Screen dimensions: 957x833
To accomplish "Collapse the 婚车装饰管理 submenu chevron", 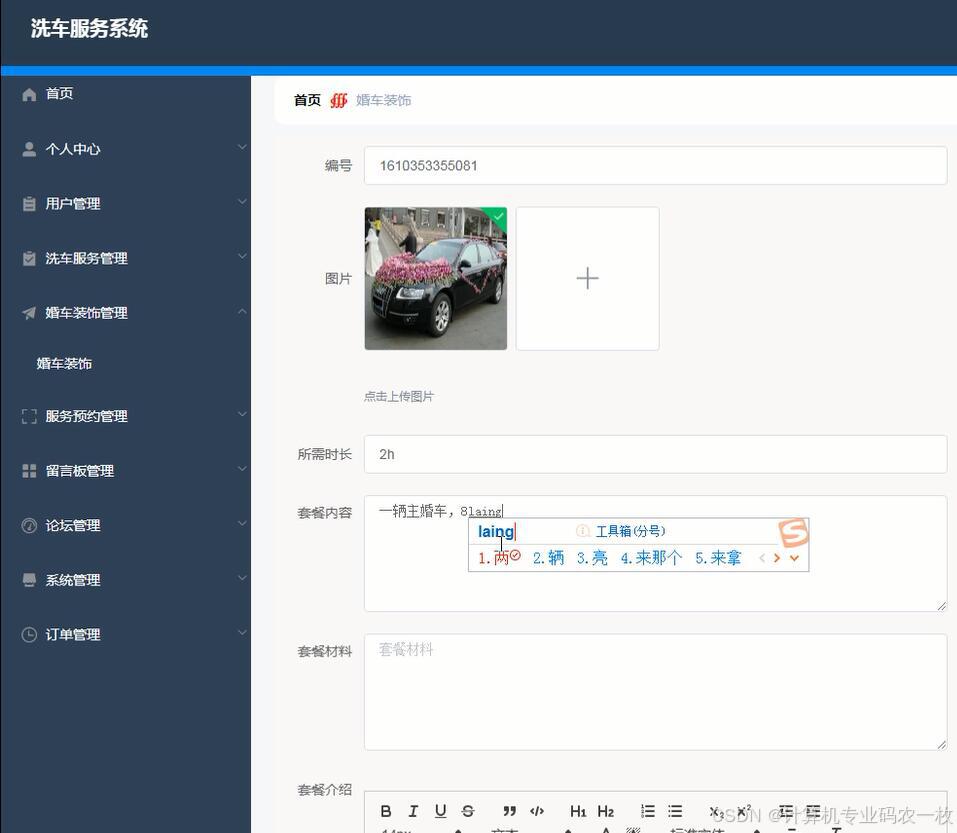I will (242, 311).
